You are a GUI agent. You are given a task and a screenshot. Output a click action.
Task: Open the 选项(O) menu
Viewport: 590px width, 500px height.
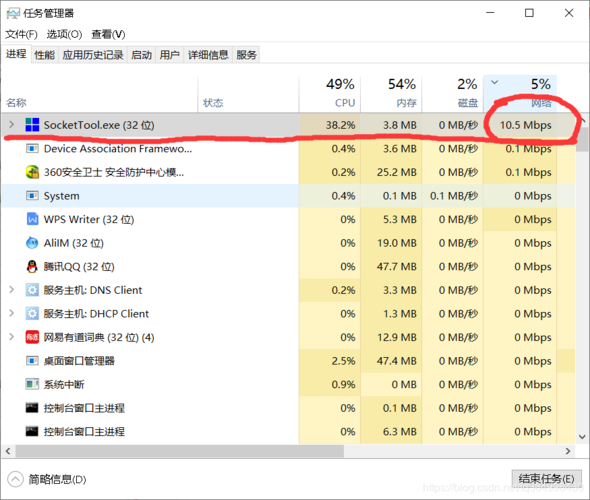[64, 34]
